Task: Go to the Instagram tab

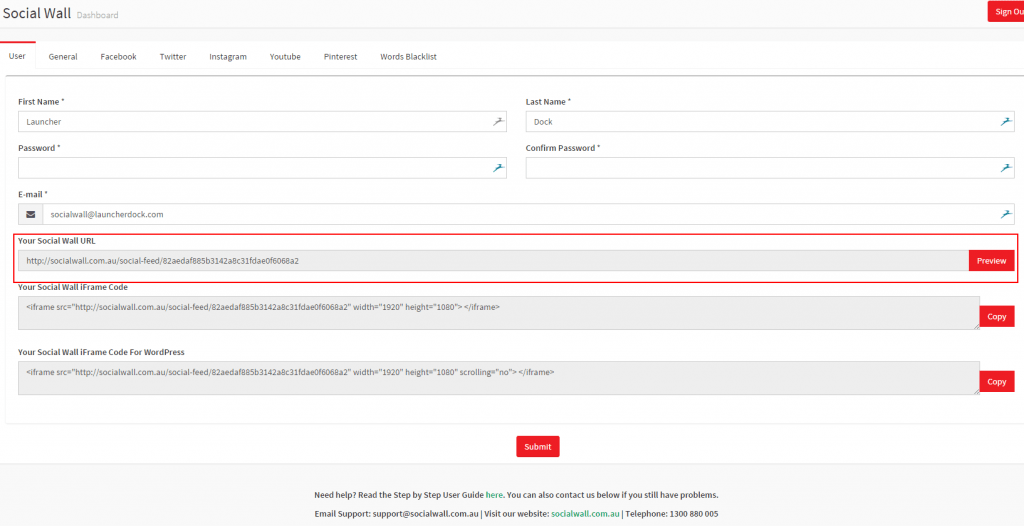Action: 228,57
